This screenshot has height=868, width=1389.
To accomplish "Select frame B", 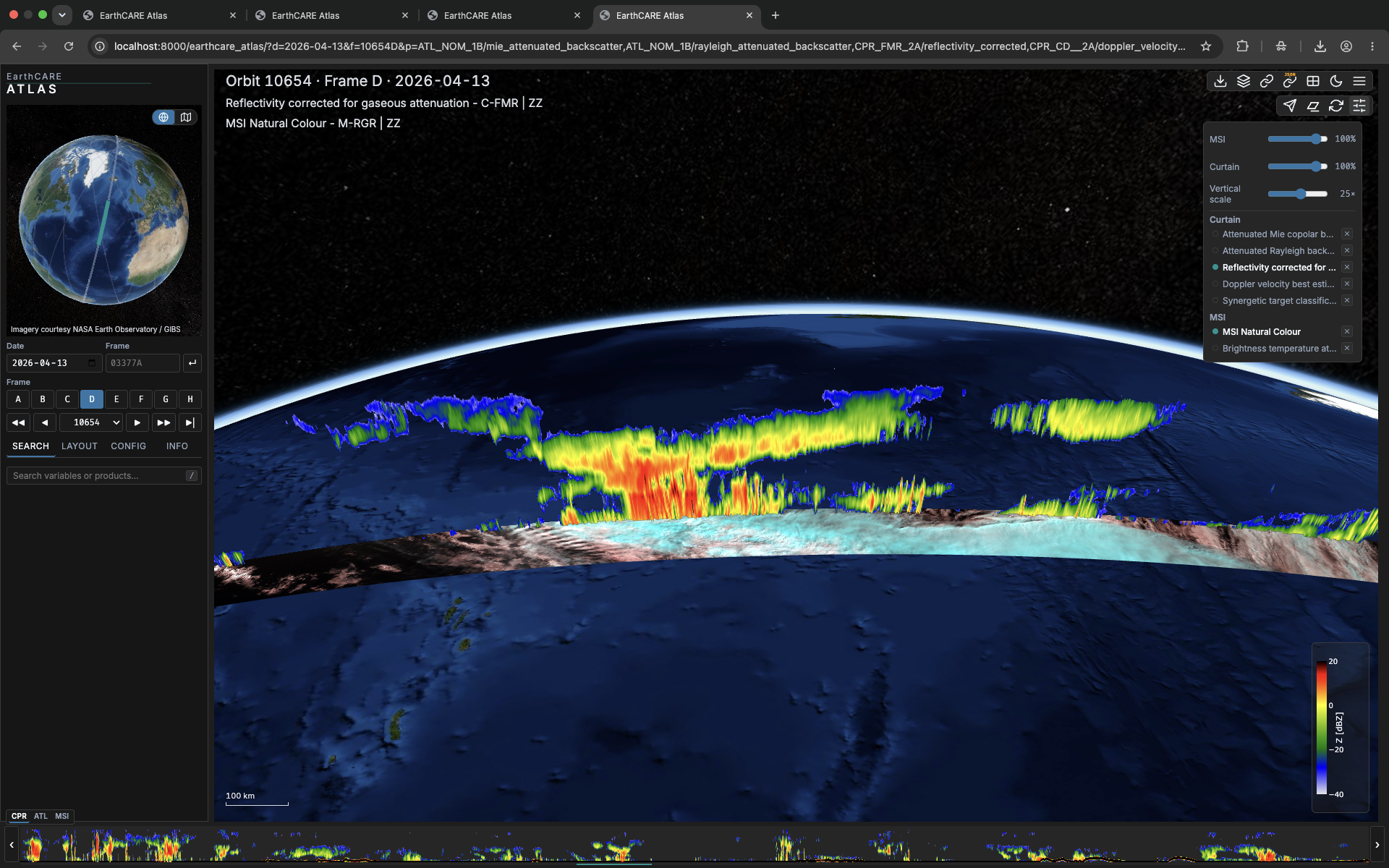I will [43, 399].
